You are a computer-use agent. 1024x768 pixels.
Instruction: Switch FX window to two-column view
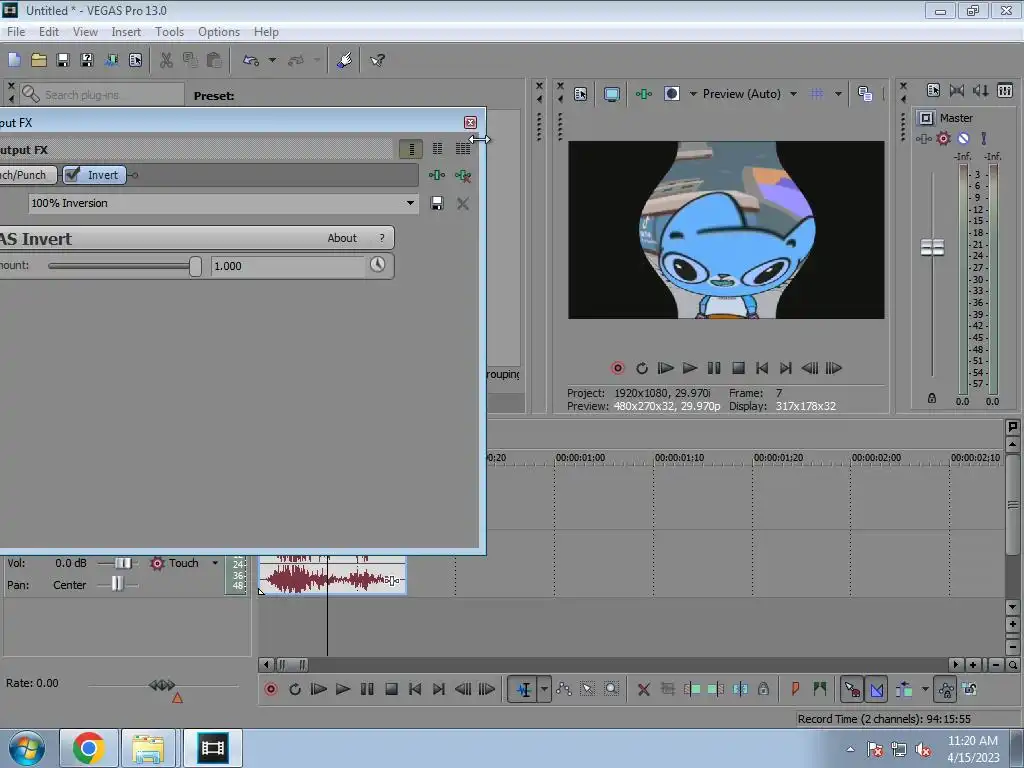coord(438,149)
